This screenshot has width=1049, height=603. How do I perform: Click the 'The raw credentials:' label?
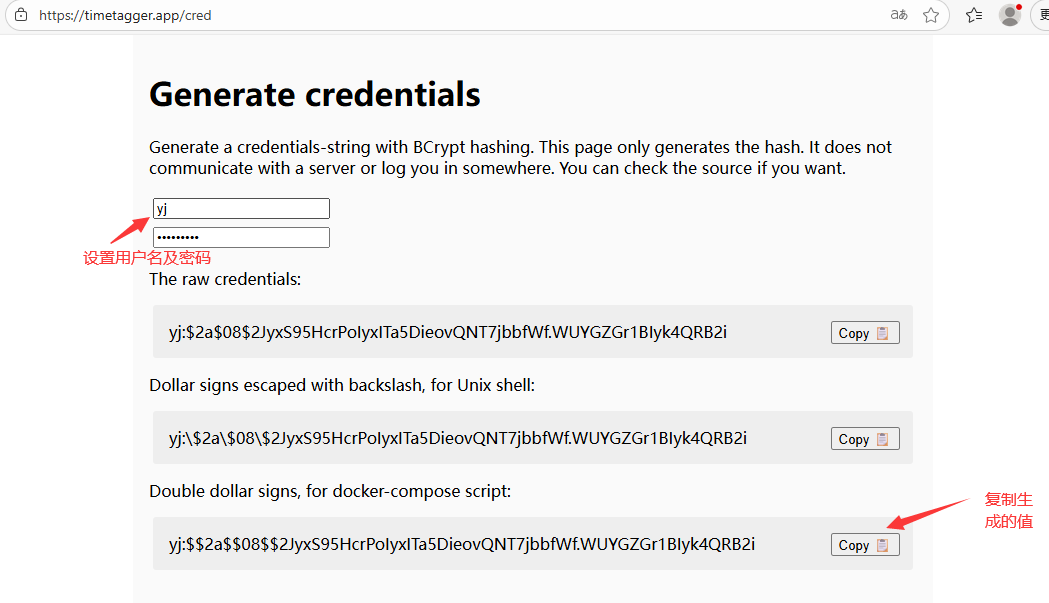point(225,279)
